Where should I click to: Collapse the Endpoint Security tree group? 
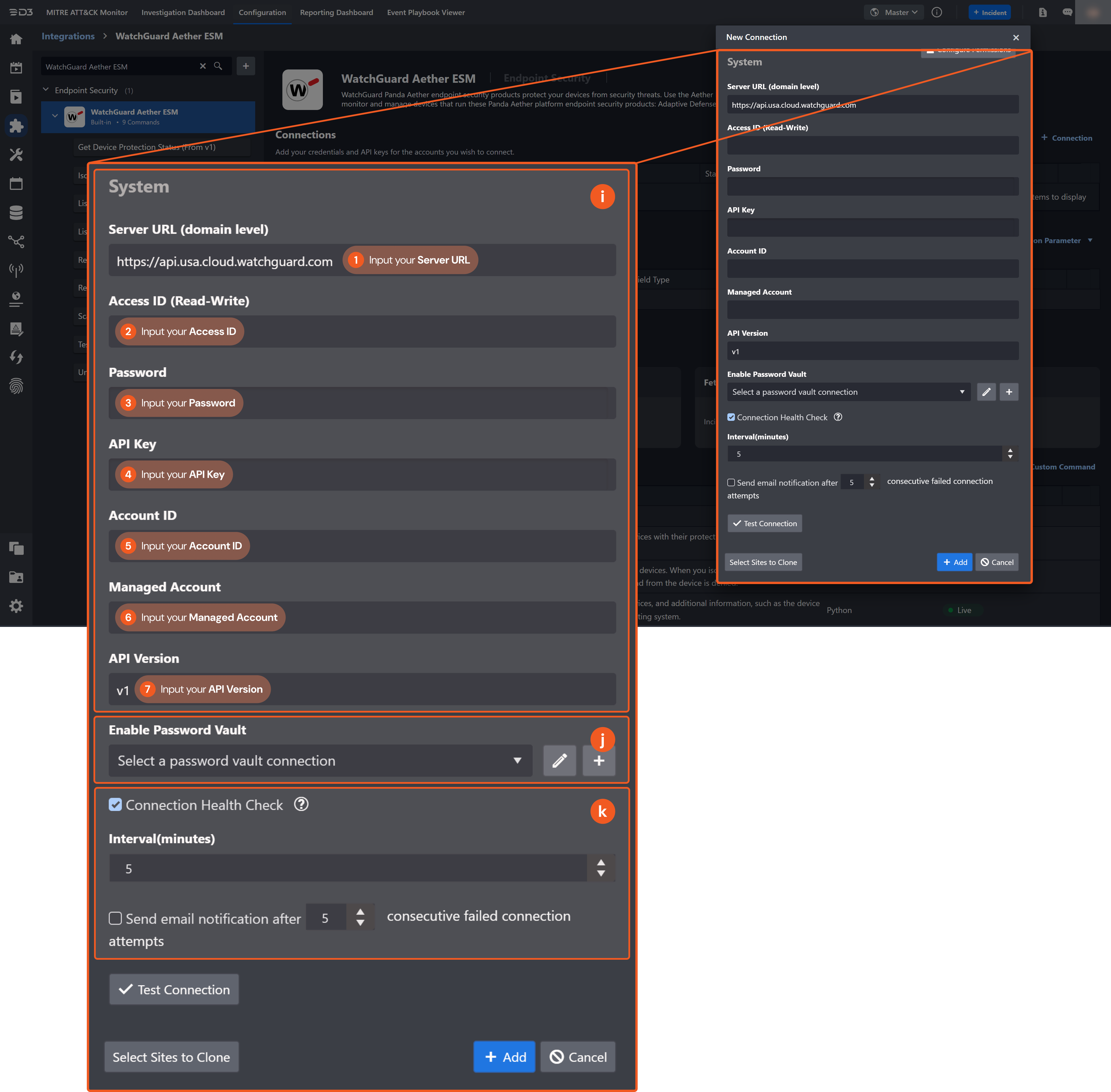(46, 89)
